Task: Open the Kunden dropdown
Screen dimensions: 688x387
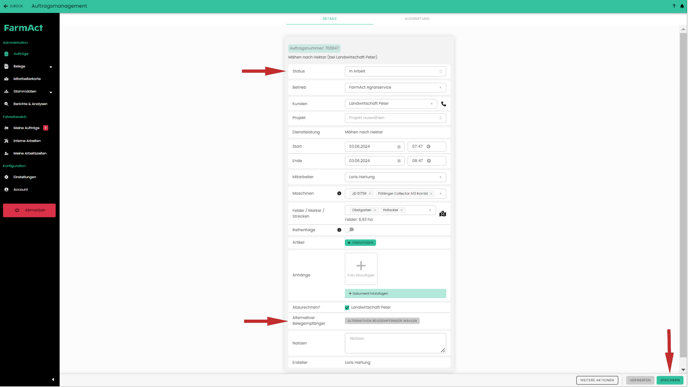Action: pos(391,104)
